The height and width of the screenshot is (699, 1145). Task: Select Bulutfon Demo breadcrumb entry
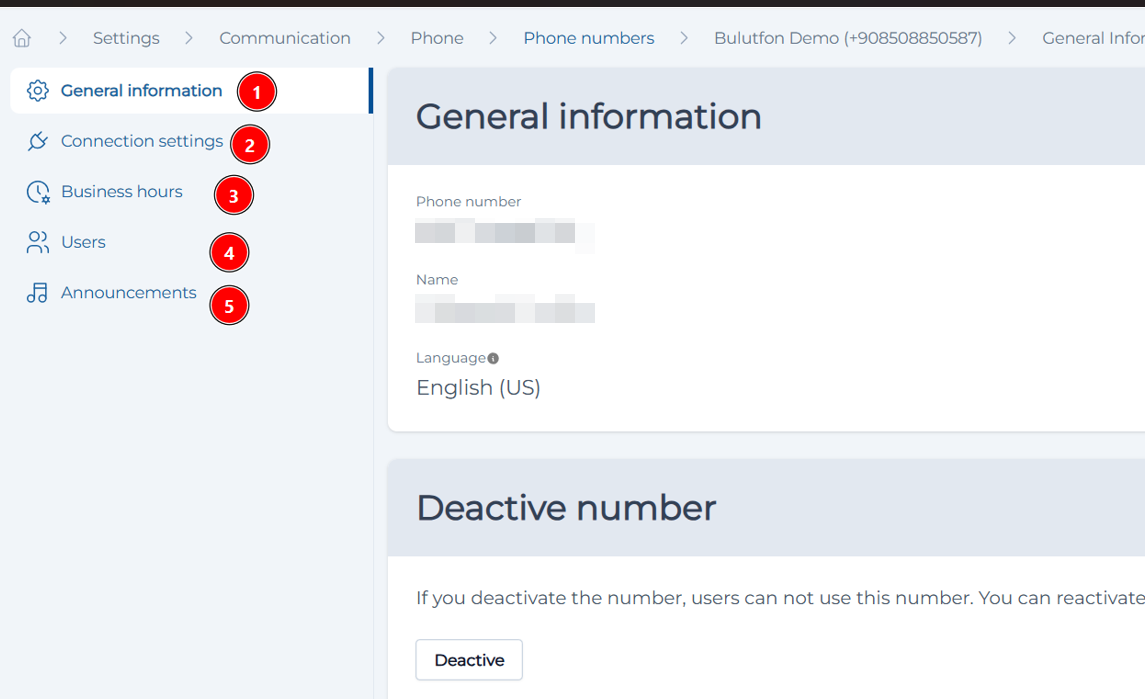848,38
